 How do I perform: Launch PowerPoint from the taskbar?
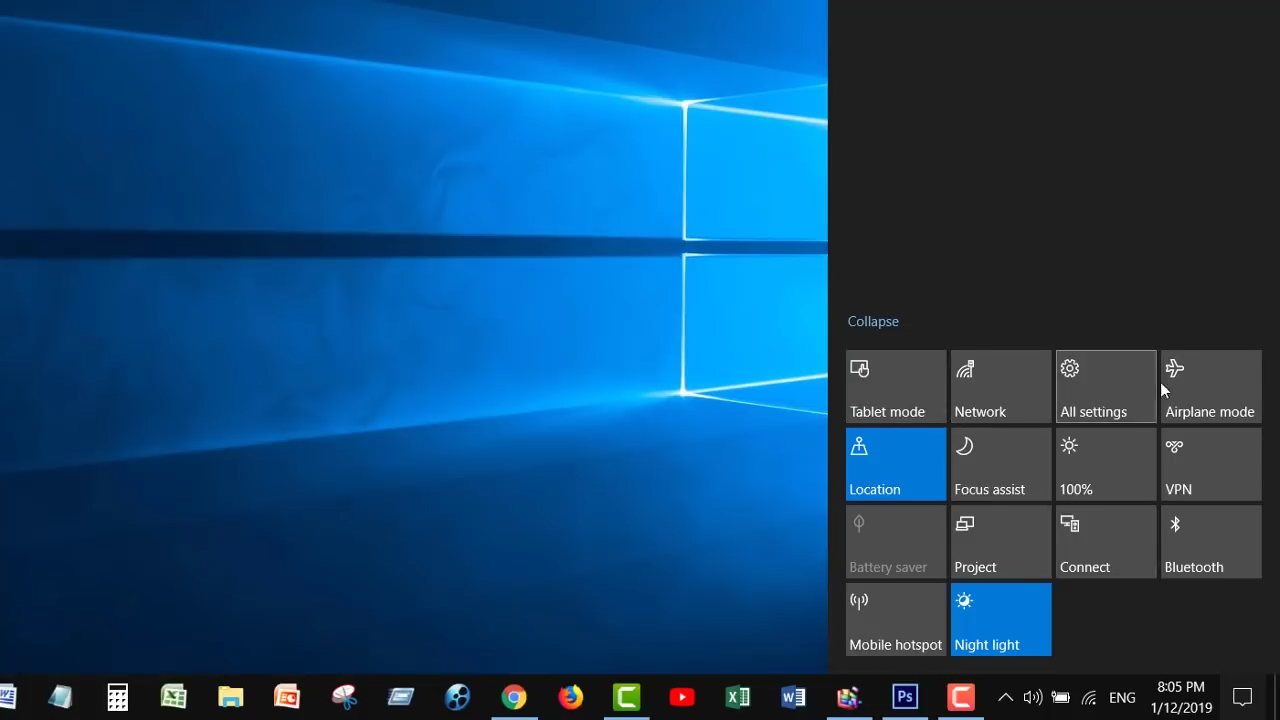click(287, 697)
